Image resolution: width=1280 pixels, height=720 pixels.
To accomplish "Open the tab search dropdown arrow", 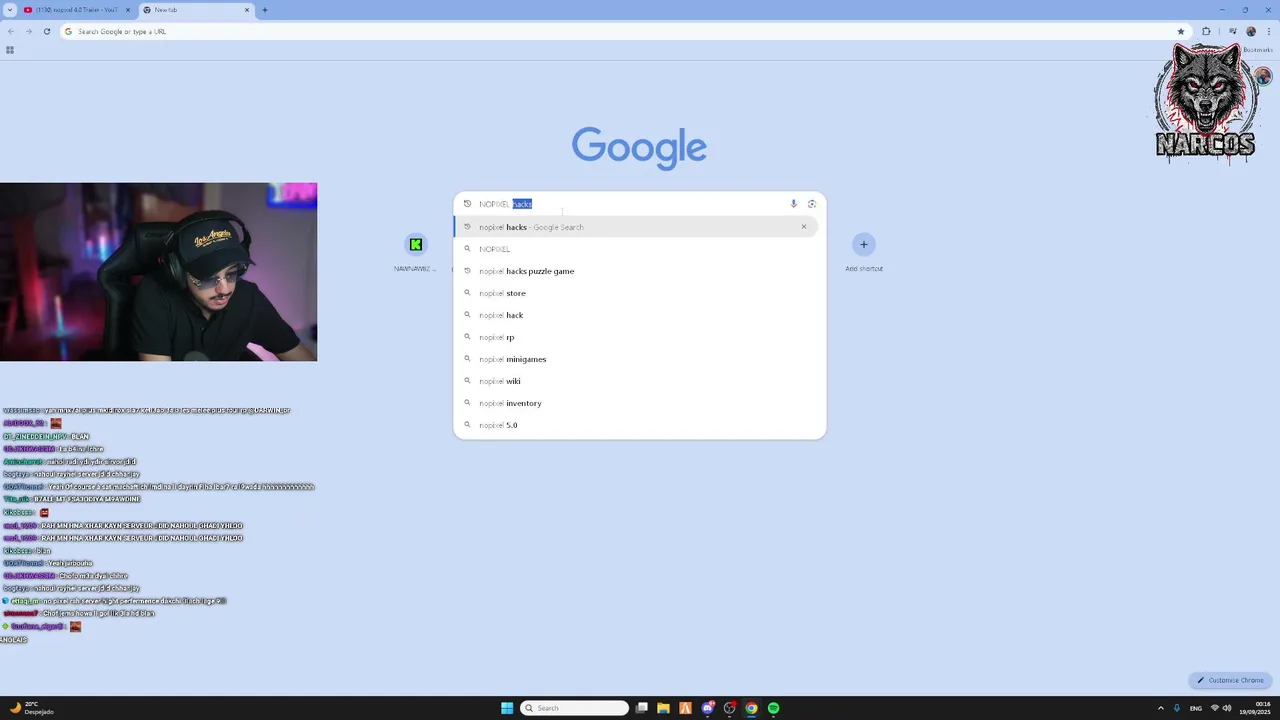I will pos(9,10).
